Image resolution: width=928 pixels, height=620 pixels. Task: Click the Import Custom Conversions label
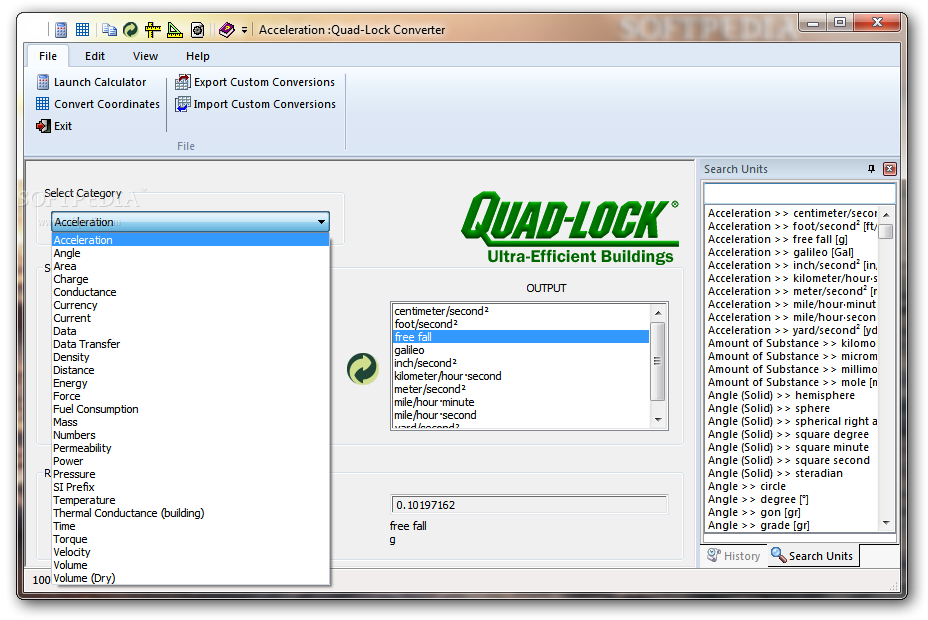[265, 104]
